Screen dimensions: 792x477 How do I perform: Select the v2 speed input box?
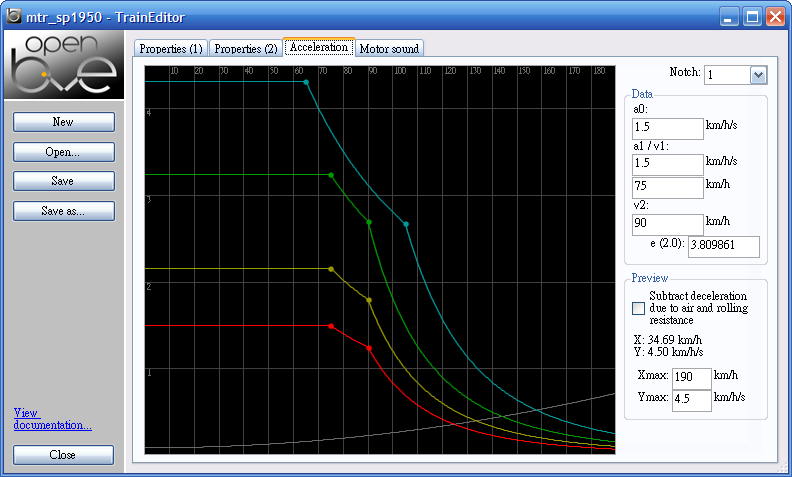click(x=668, y=224)
